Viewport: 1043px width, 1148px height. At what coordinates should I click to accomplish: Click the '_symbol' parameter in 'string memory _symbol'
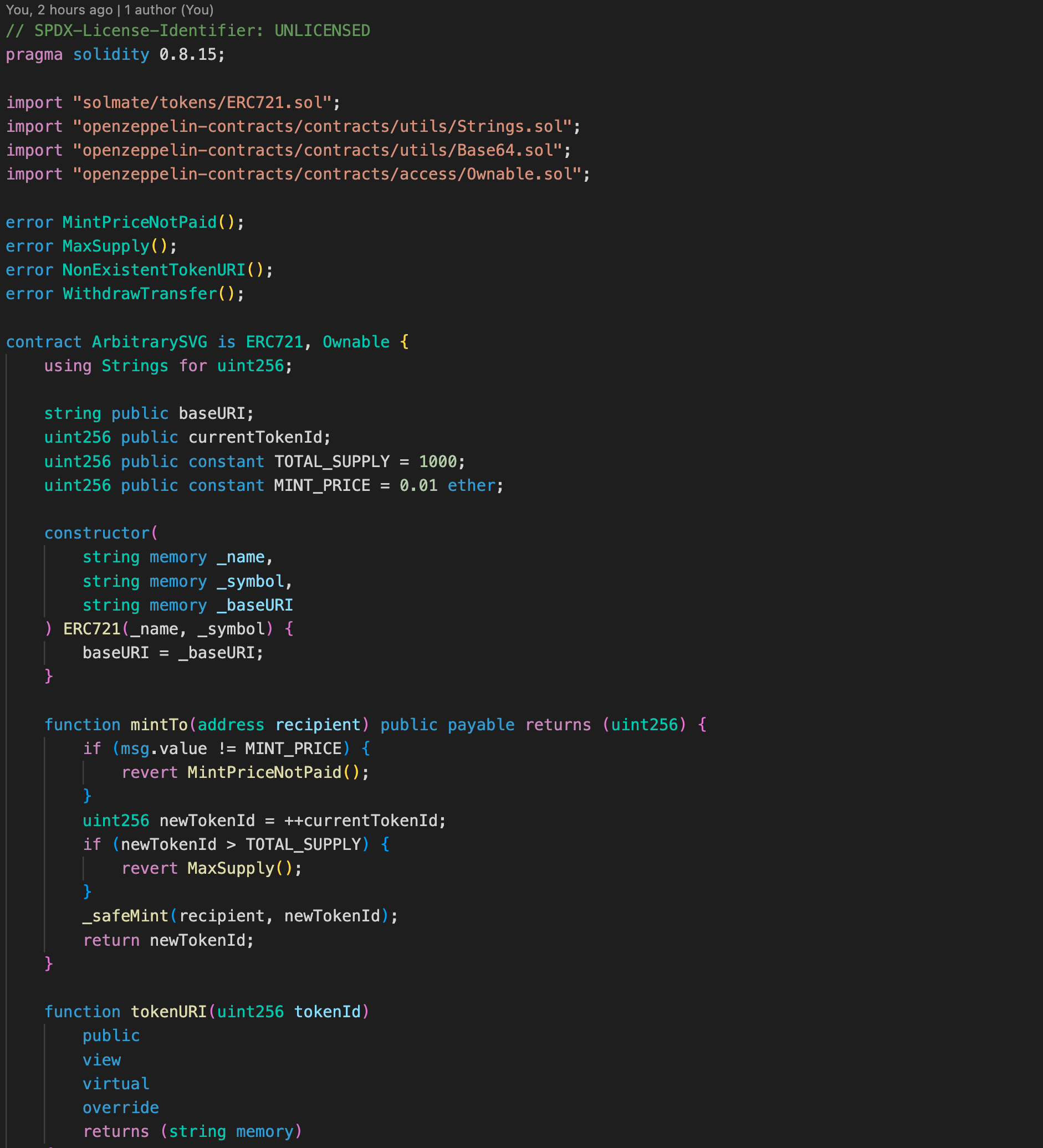(250, 581)
